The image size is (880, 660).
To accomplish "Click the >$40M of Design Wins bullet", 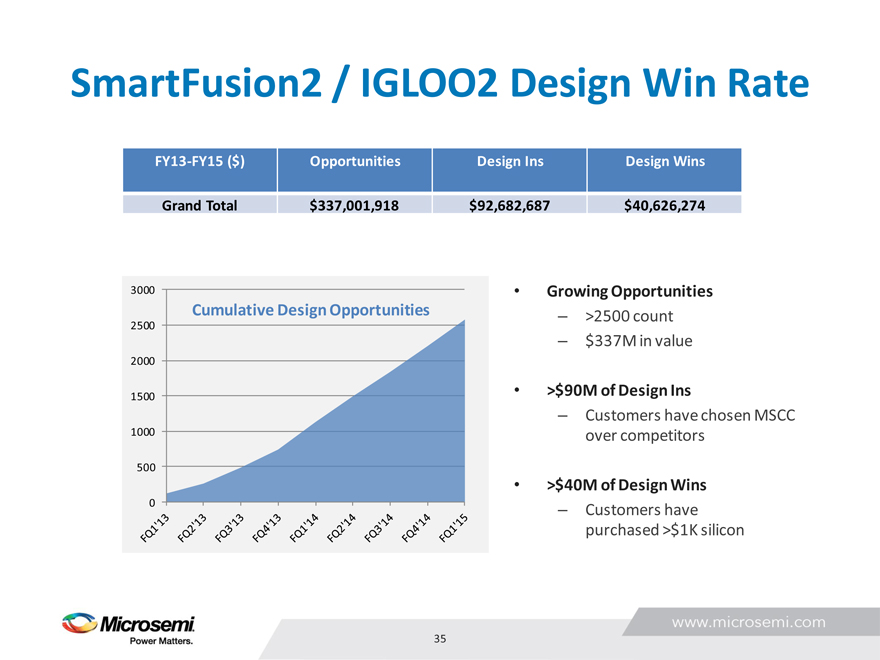I will pyautogui.click(x=626, y=485).
